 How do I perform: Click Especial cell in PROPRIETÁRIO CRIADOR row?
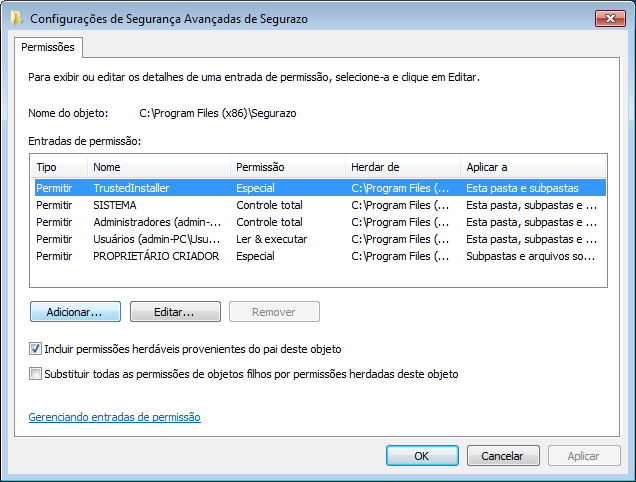coord(255,256)
